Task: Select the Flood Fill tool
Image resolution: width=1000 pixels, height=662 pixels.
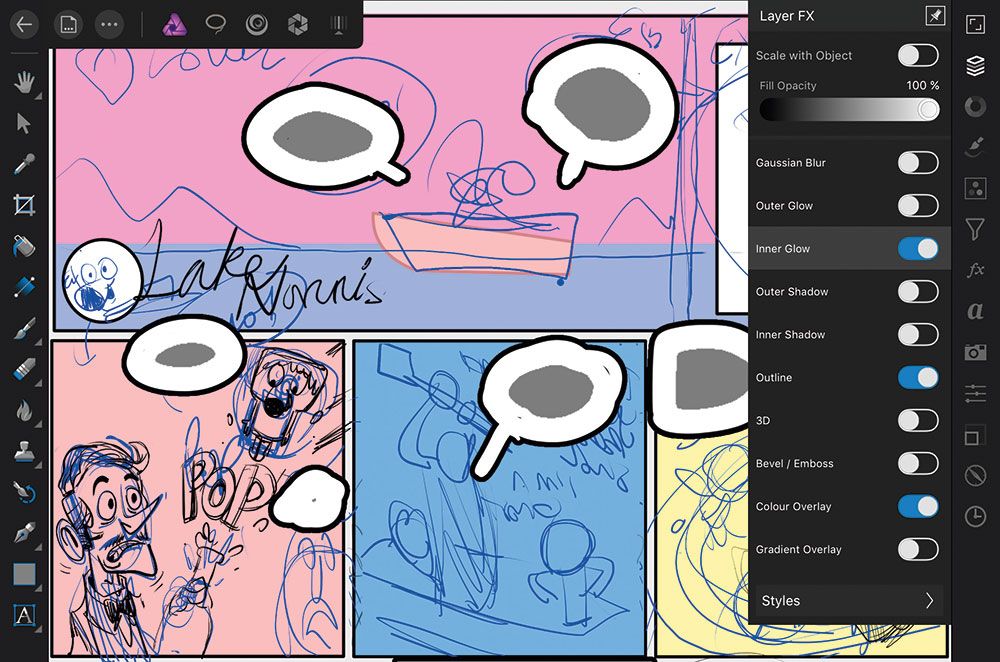Action: pyautogui.click(x=24, y=243)
